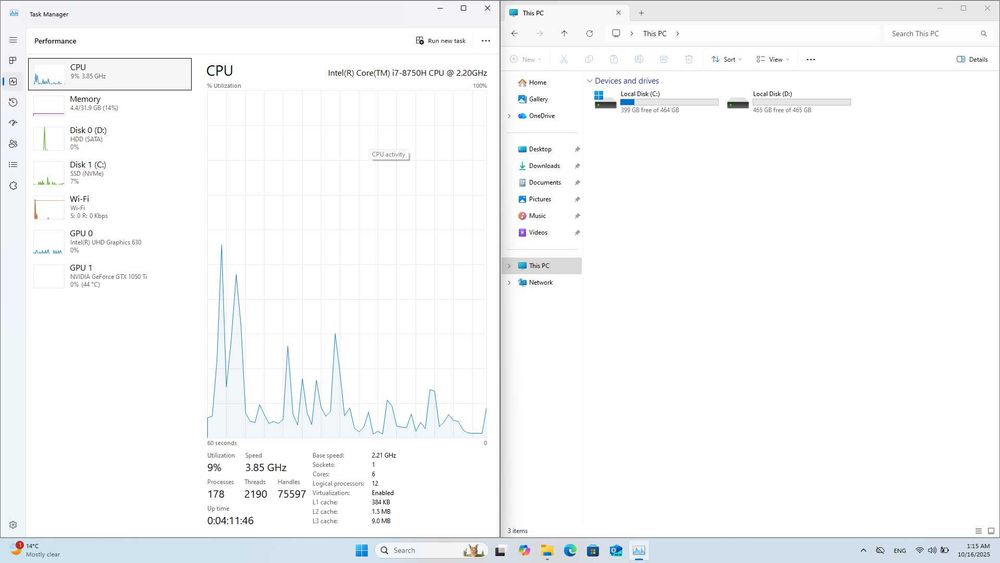Select Memory performance item
The height and width of the screenshot is (563, 1000).
pos(110,104)
